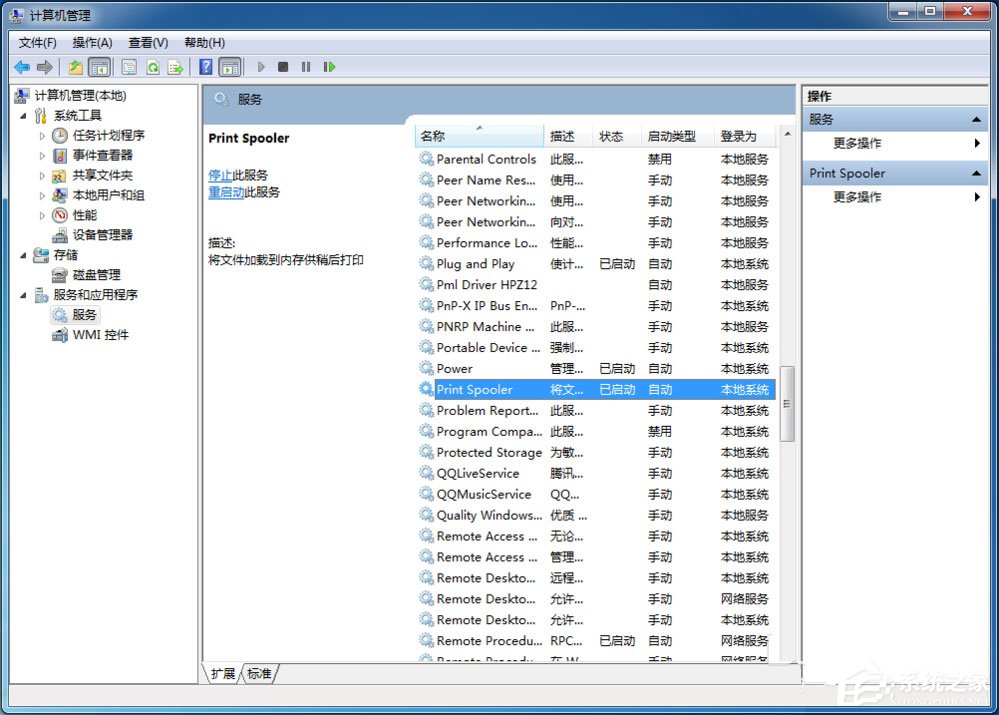
Task: Open the 查看(V) menu
Action: pos(146,42)
